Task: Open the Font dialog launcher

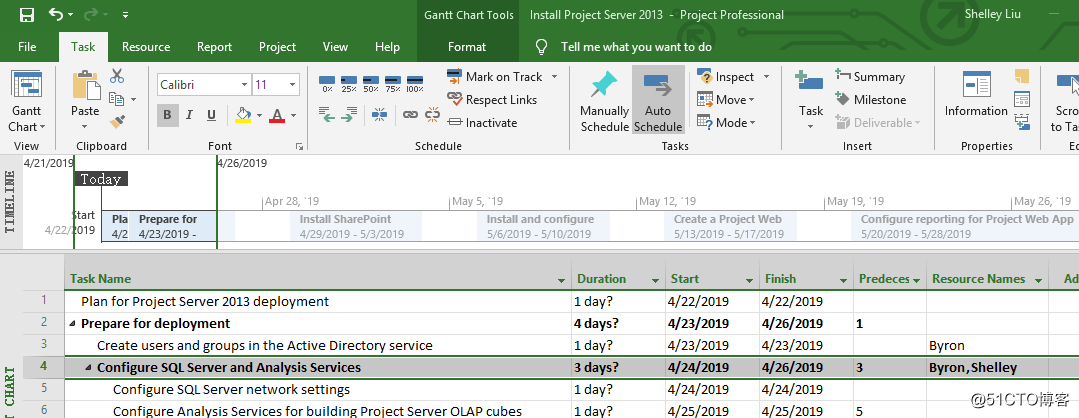Action: (299, 146)
